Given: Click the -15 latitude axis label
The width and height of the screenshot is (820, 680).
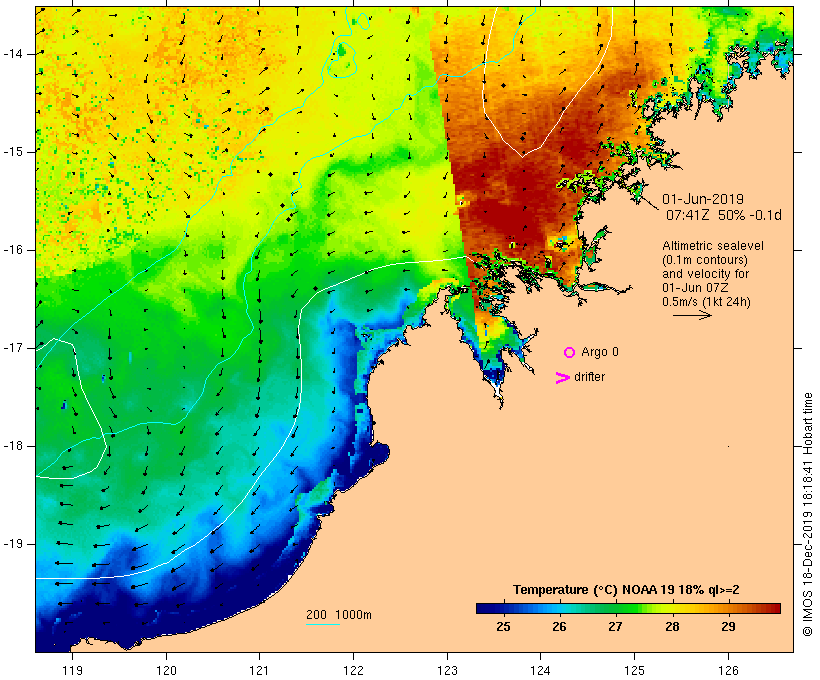Looking at the screenshot, I should (x=13, y=152).
